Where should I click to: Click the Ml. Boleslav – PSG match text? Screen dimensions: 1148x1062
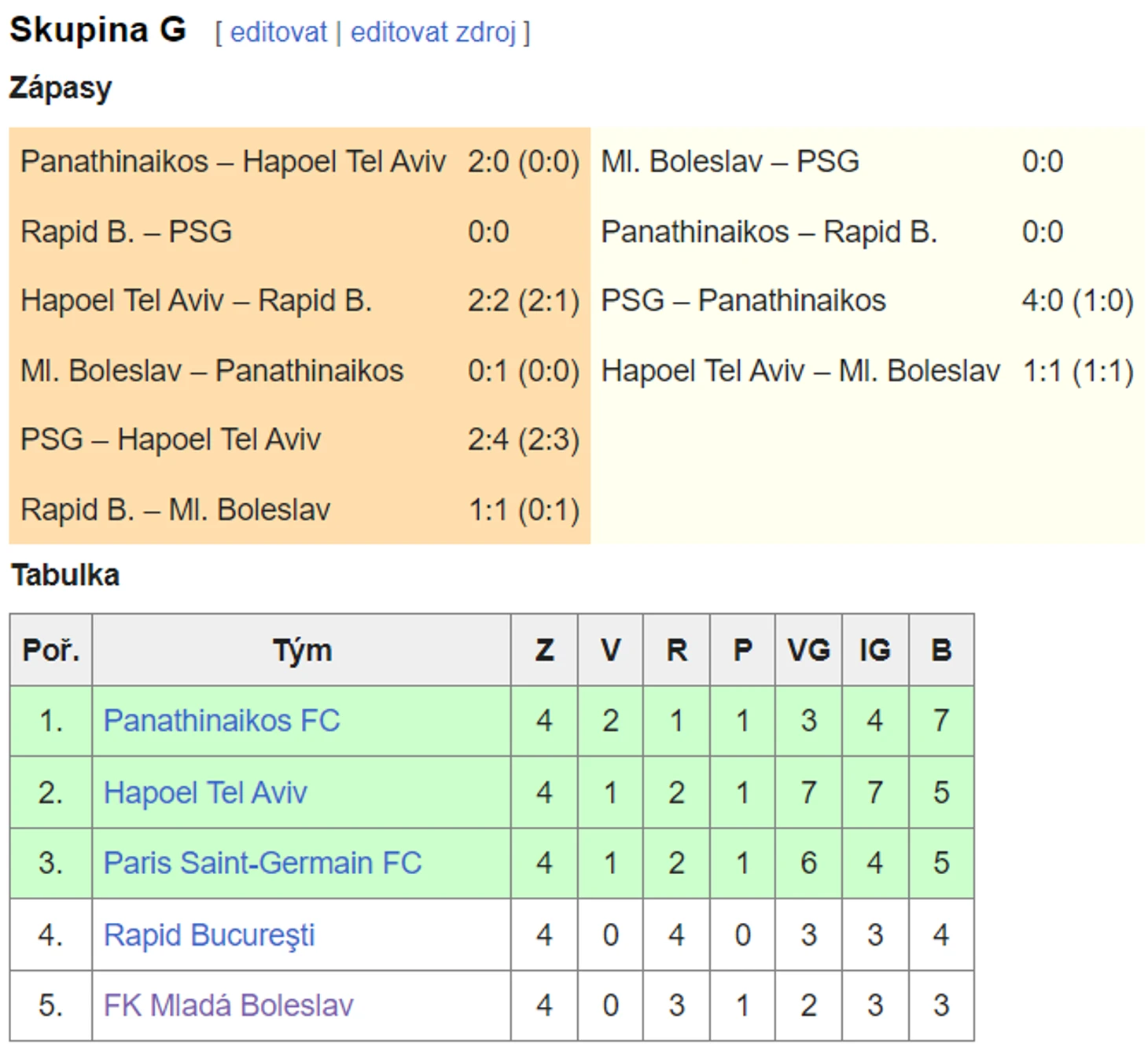730,162
